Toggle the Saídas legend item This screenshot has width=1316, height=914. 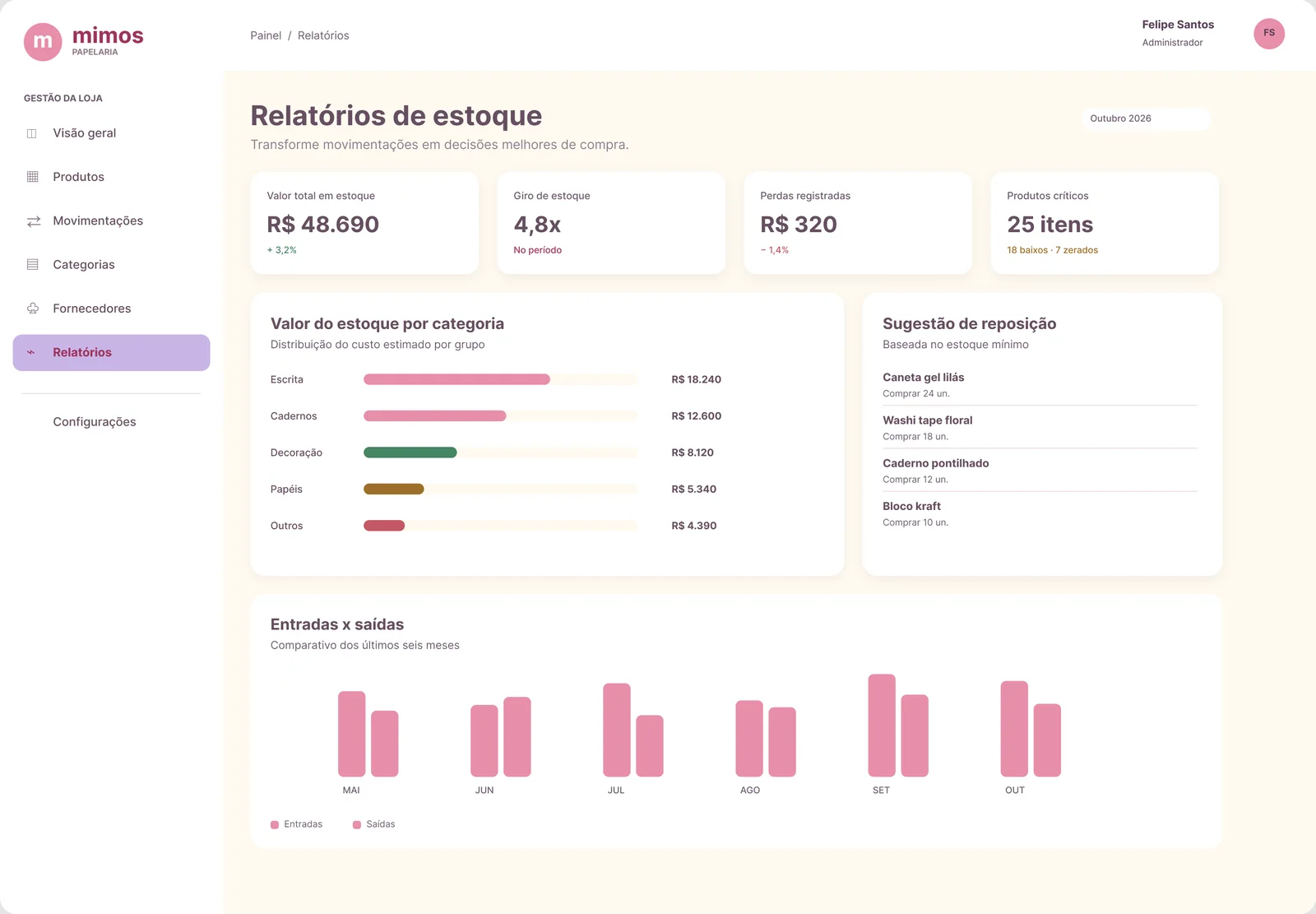373,824
